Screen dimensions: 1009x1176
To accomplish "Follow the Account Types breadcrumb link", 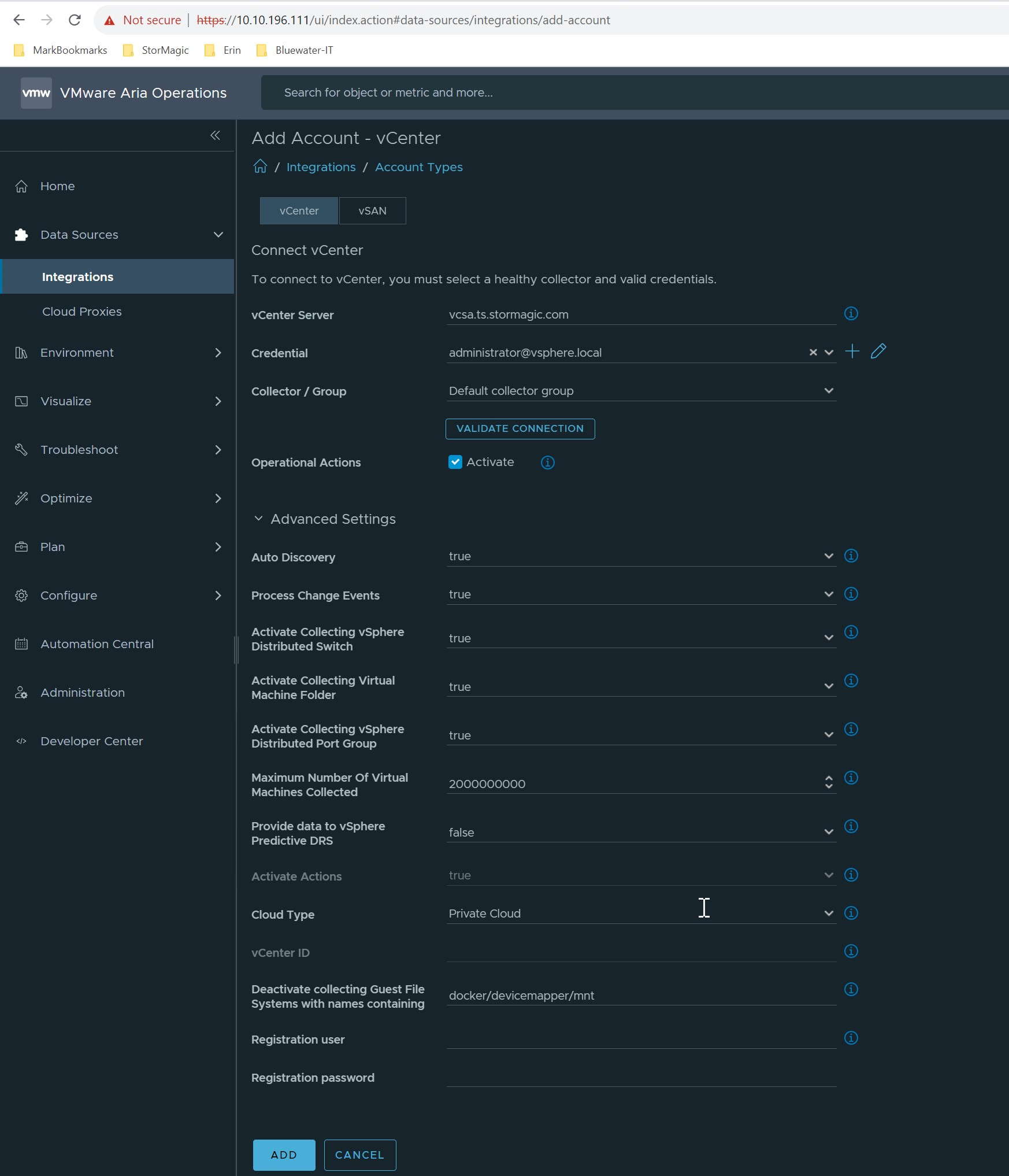I will (x=419, y=167).
